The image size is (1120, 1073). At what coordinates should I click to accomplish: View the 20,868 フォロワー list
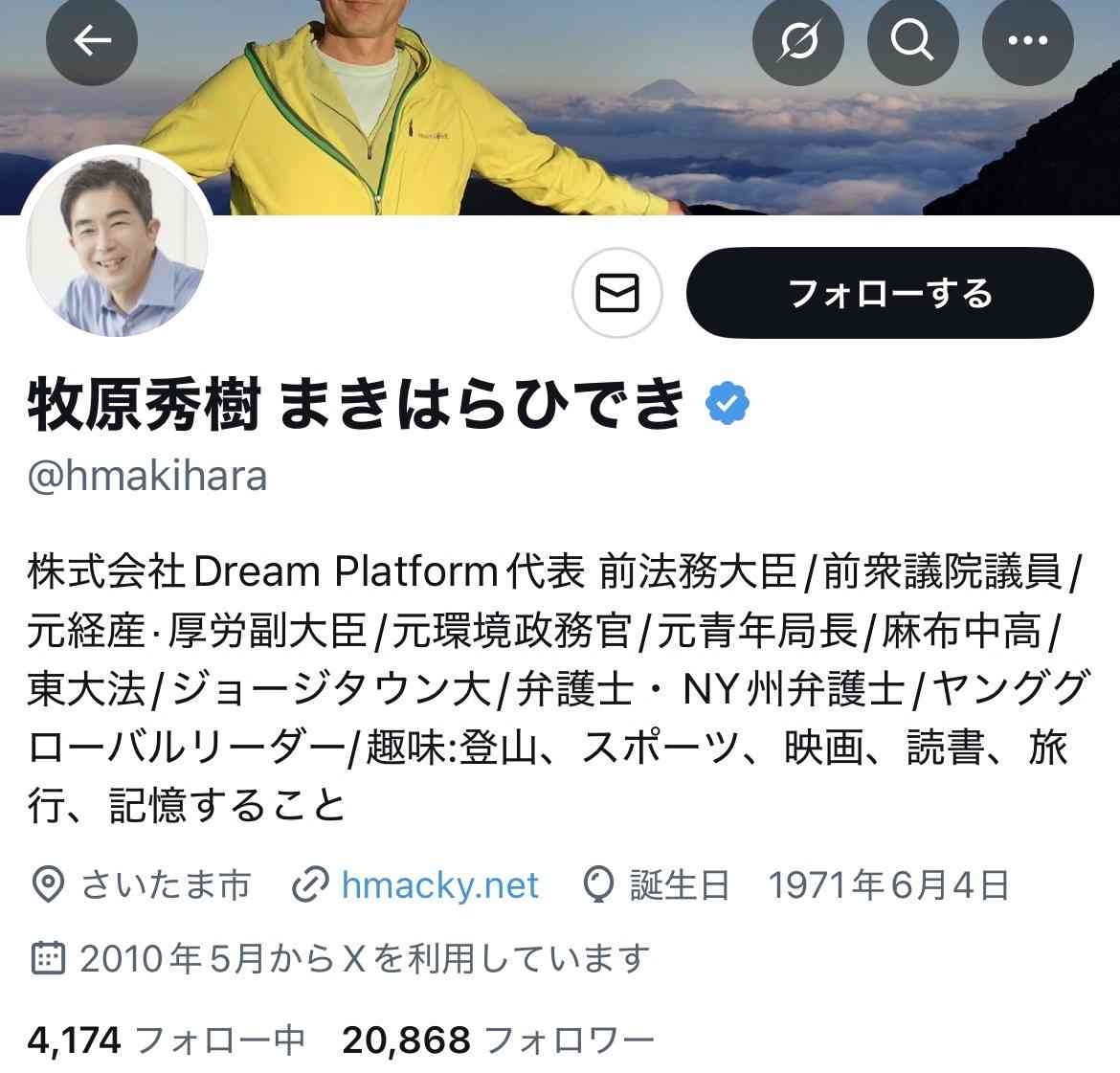click(499, 1040)
